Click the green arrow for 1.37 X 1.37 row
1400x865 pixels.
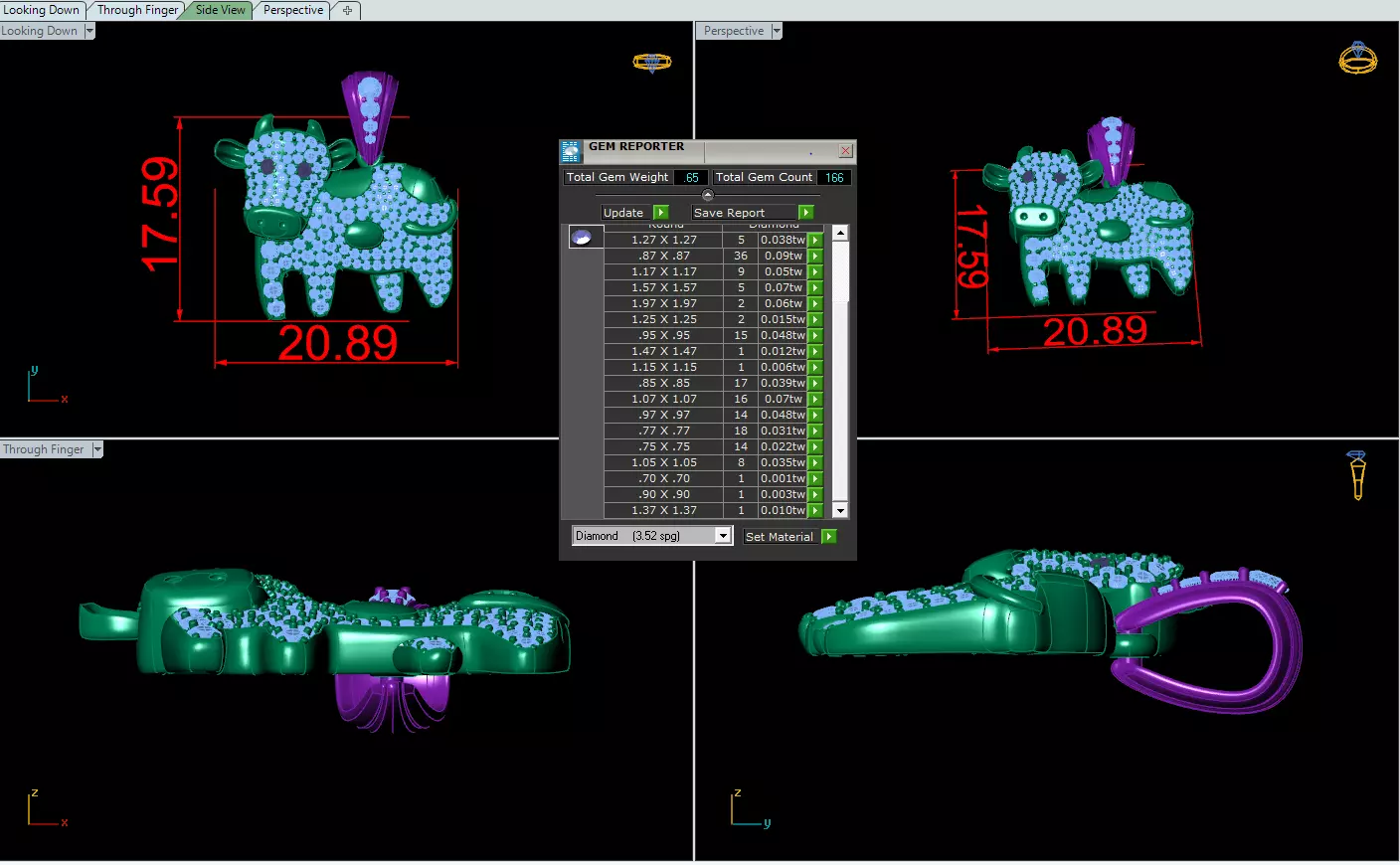pos(815,510)
